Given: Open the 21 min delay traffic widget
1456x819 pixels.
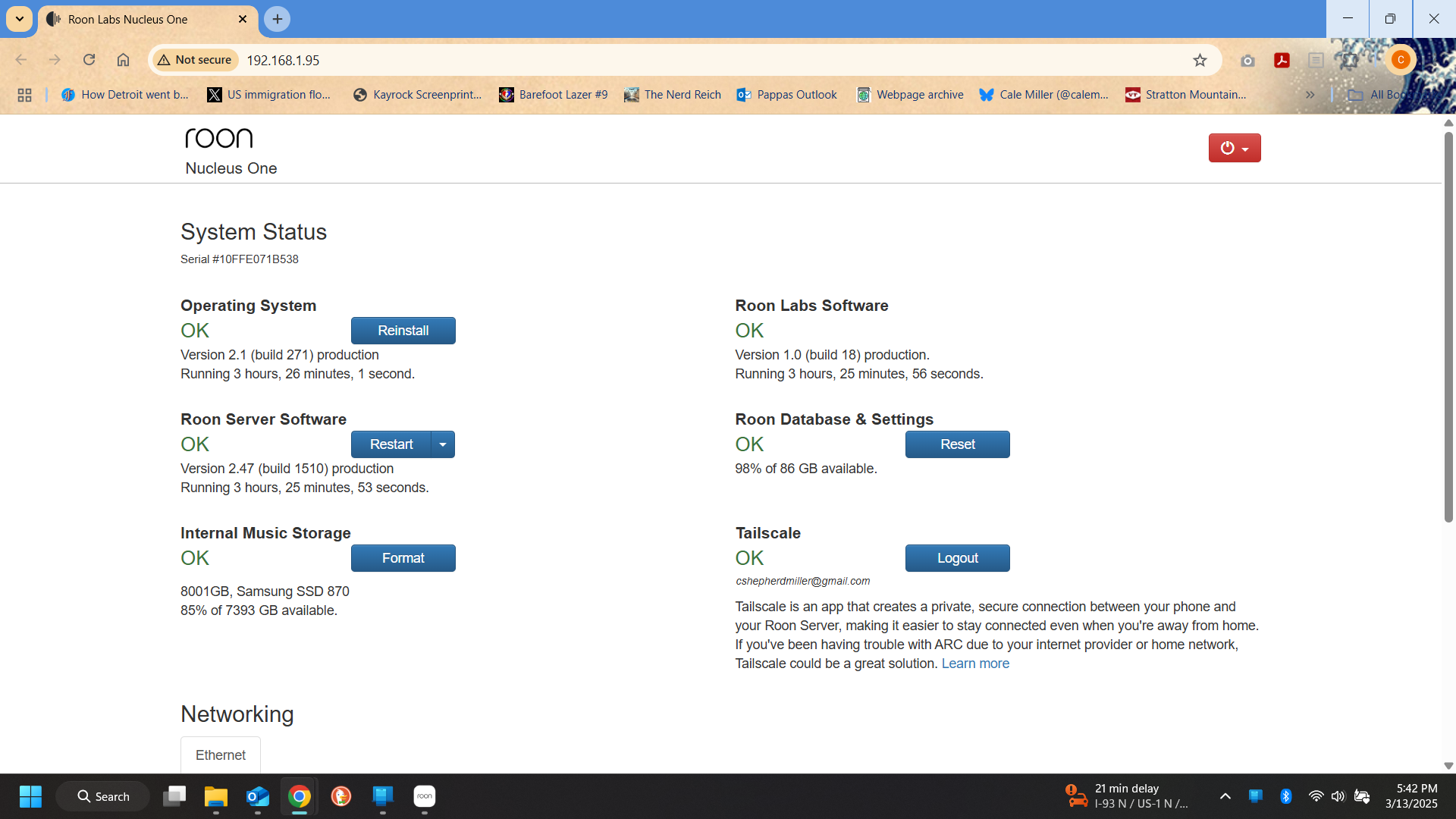Looking at the screenshot, I should click(1128, 796).
